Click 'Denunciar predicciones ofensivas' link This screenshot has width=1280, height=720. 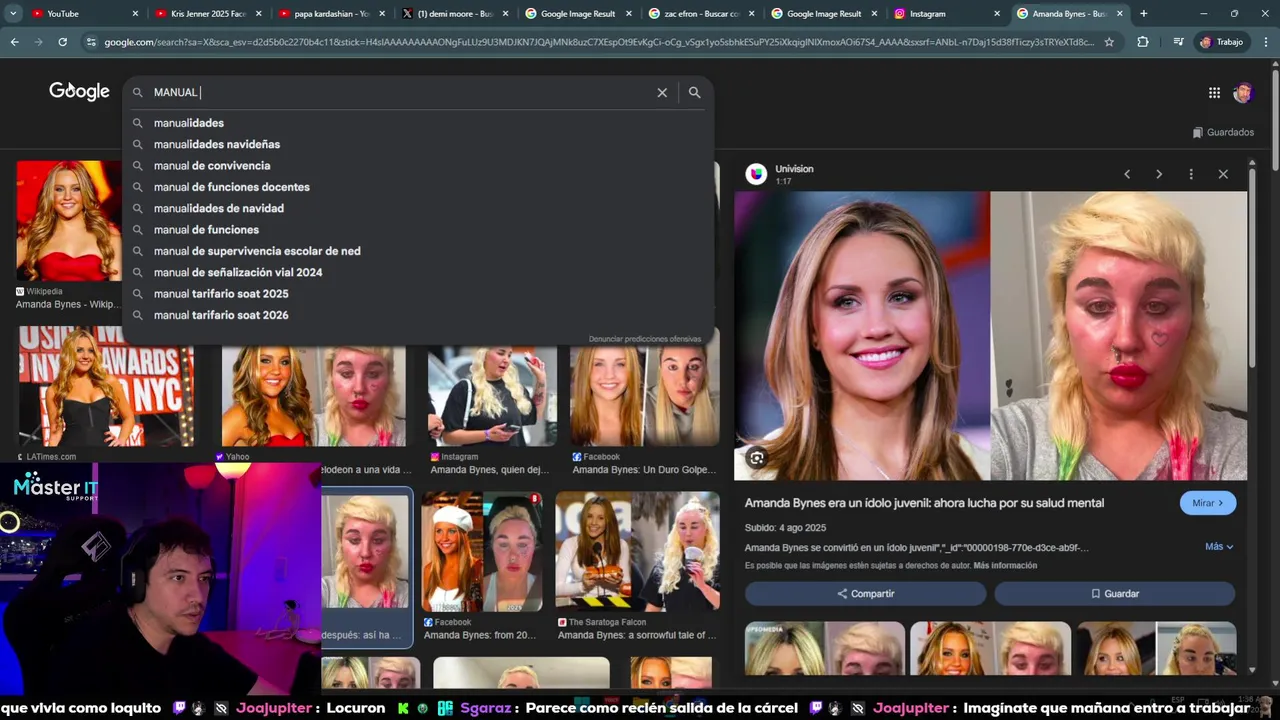[x=645, y=339]
